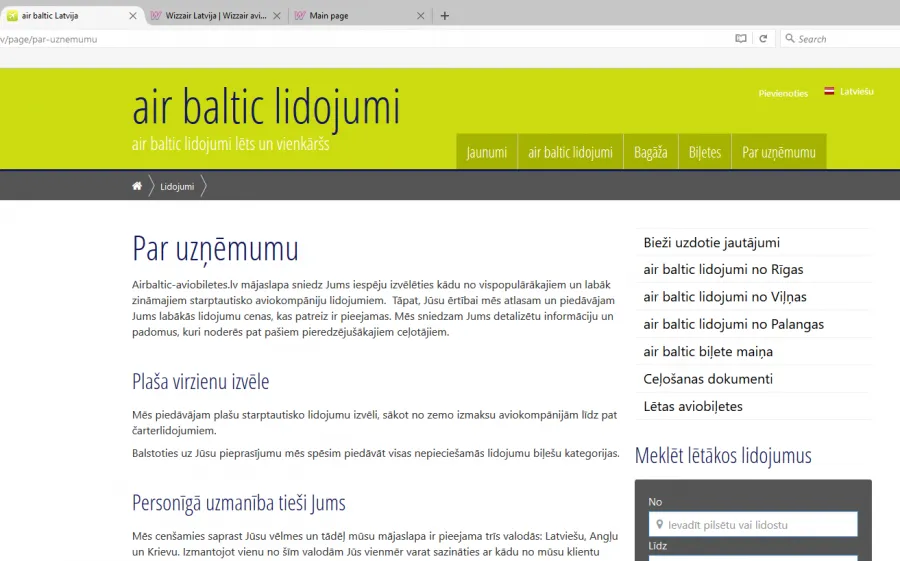This screenshot has height=561, width=900.
Task: Click the 'air baltic lidojumi lēts un vienkāršs' tagline
Action: click(231, 144)
